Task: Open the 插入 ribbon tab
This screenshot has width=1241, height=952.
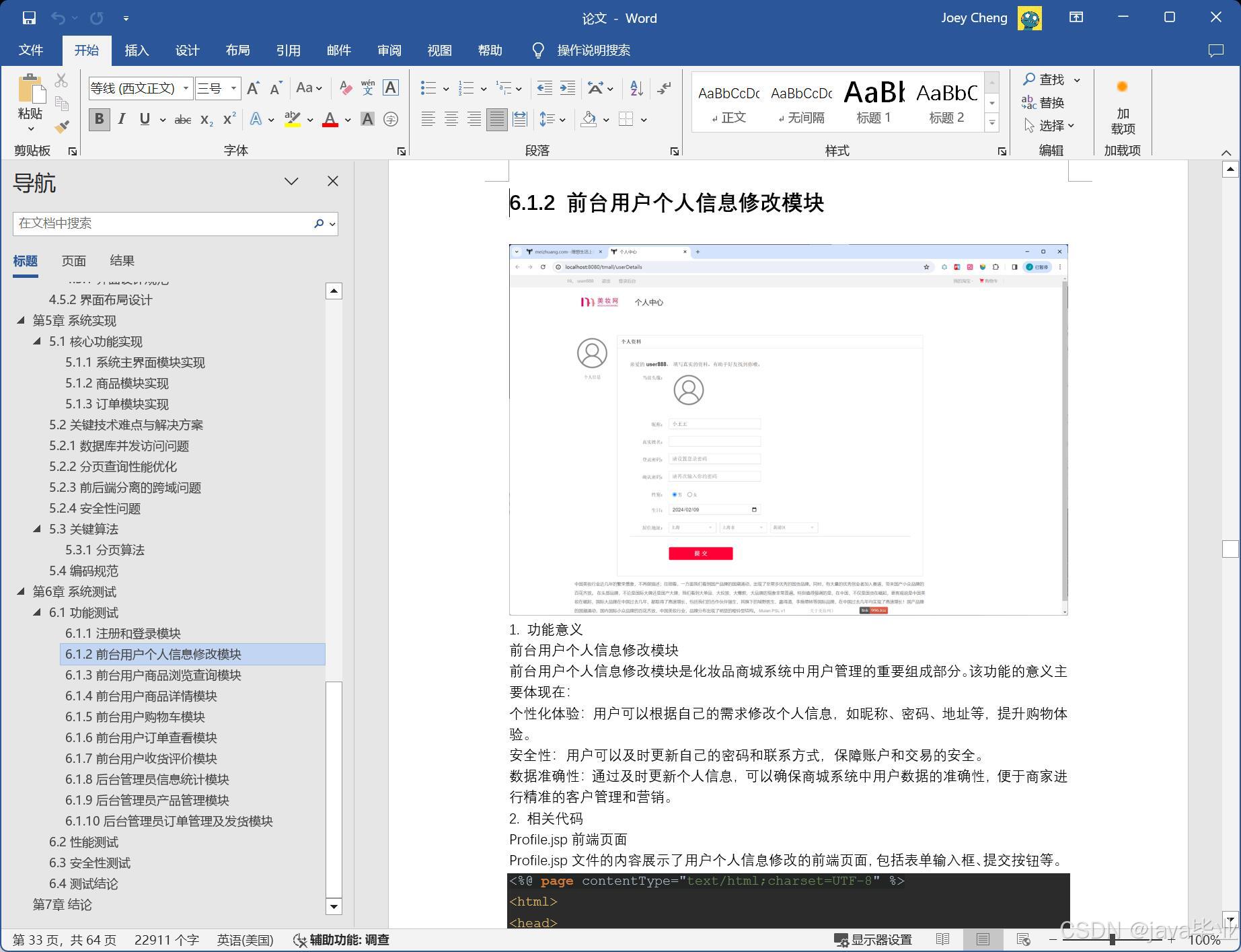Action: [137, 50]
